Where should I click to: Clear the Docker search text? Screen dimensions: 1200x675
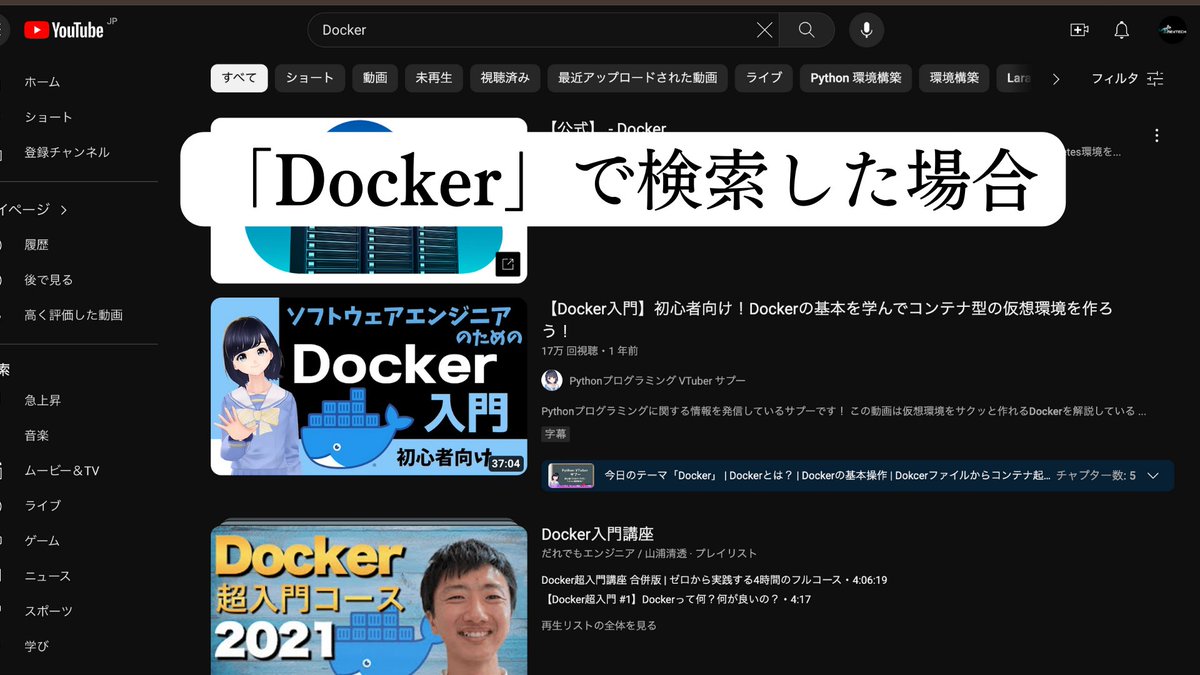[x=764, y=30]
